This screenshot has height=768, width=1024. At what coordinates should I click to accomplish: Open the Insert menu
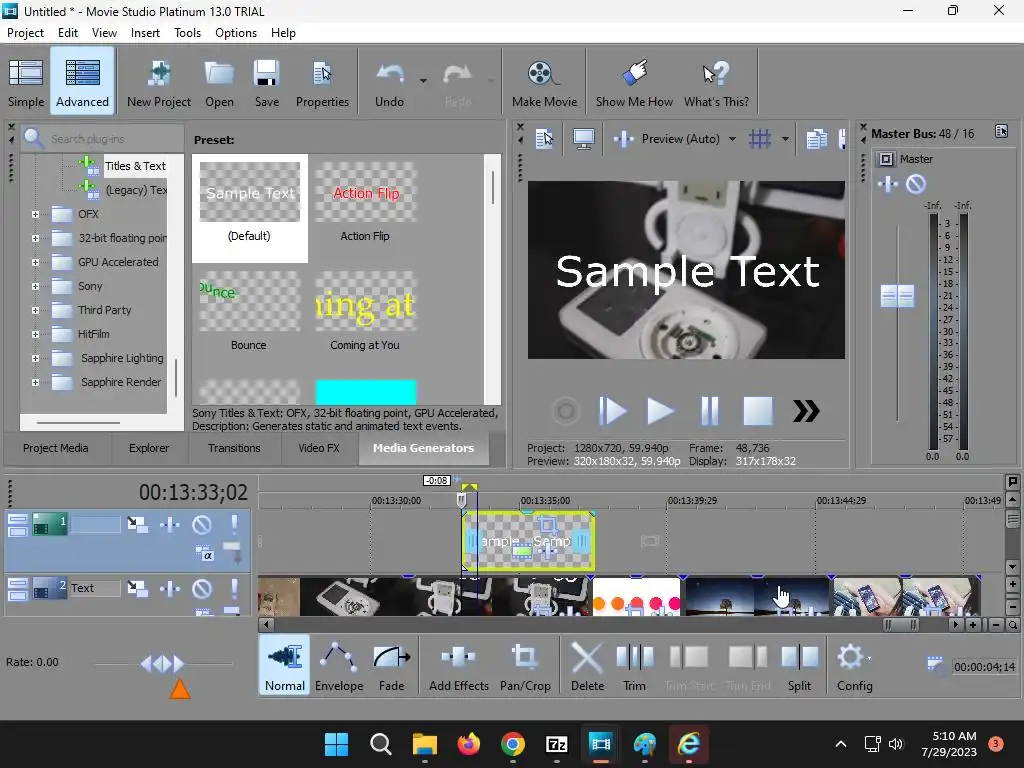tap(145, 33)
